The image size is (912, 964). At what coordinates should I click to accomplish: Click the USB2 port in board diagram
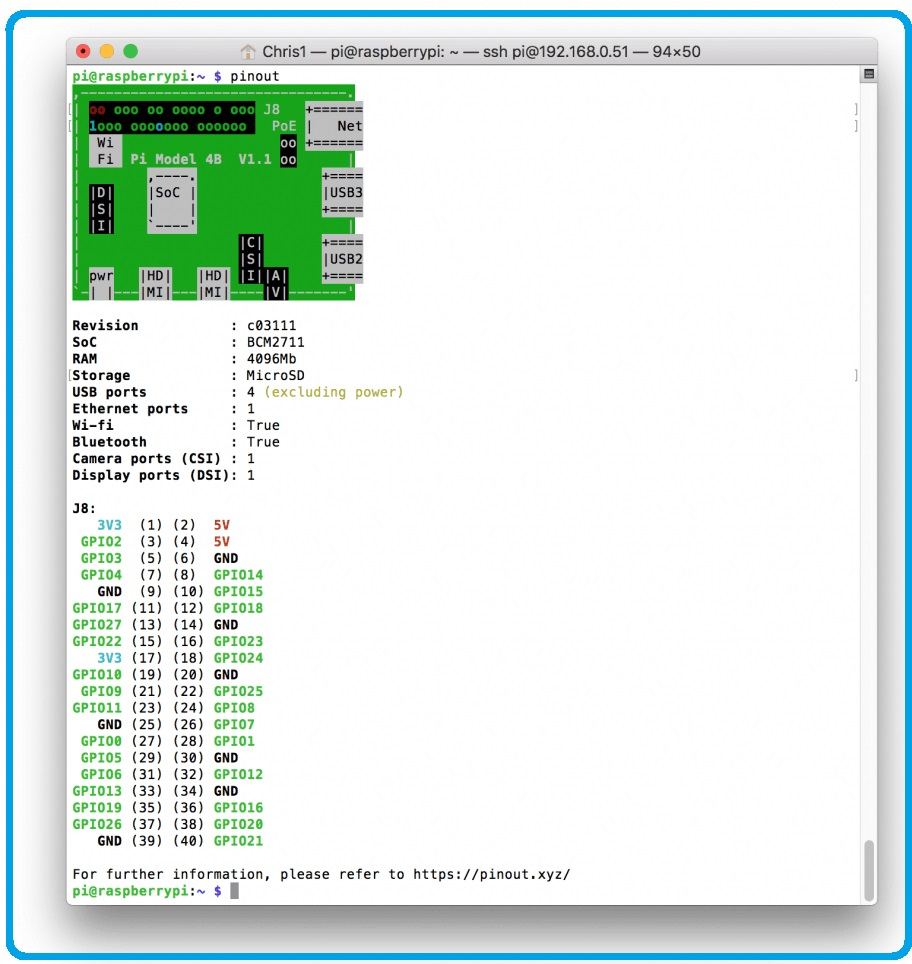342,259
